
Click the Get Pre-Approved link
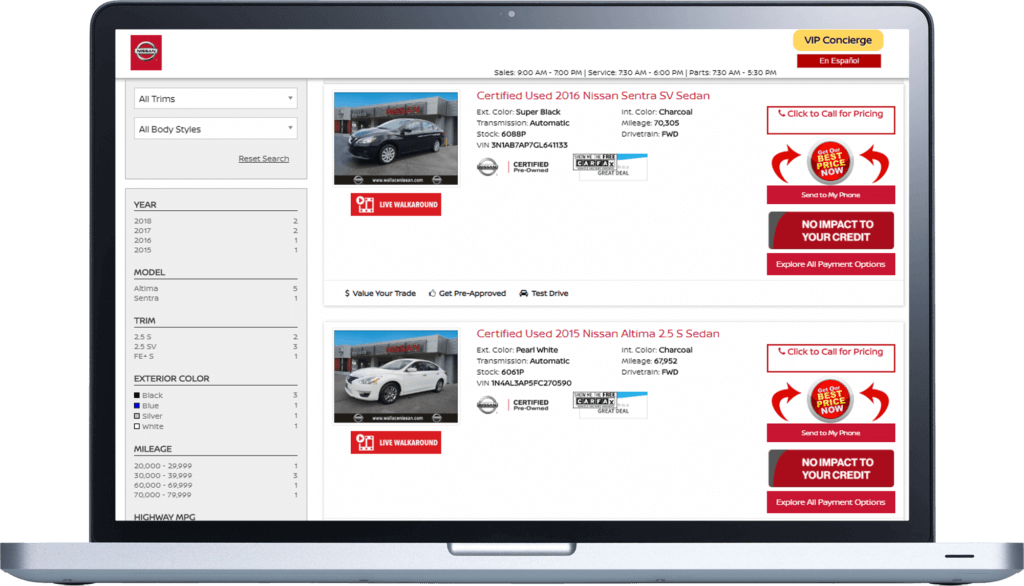467,293
